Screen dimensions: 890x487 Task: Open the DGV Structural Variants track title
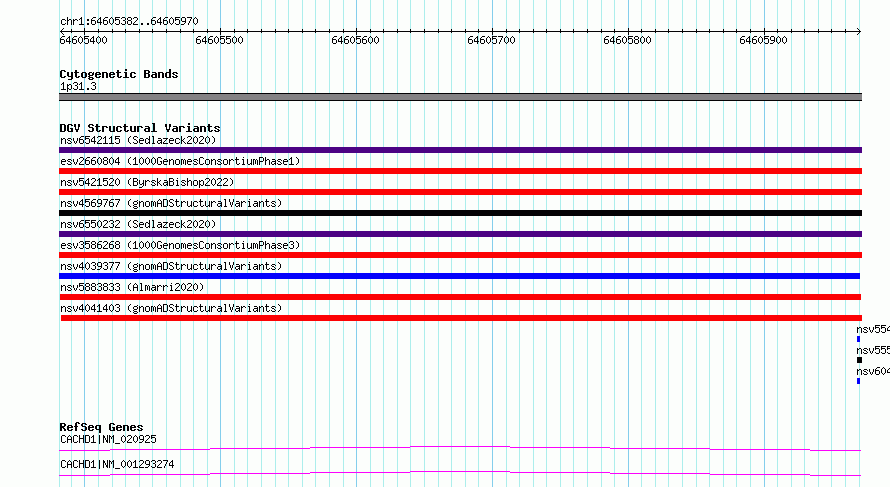click(140, 128)
